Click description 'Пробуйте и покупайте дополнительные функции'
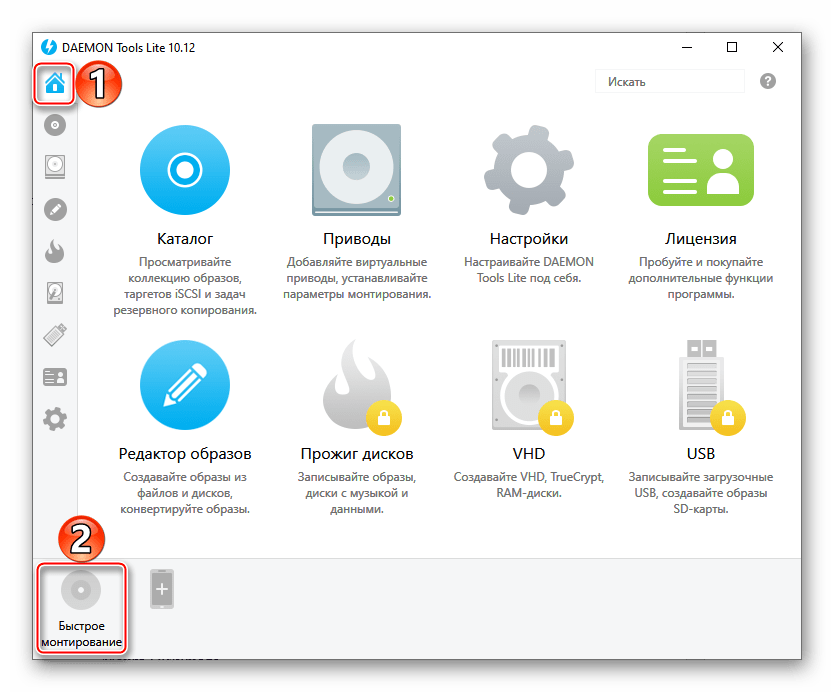The width and height of the screenshot is (834, 692). click(x=700, y=278)
